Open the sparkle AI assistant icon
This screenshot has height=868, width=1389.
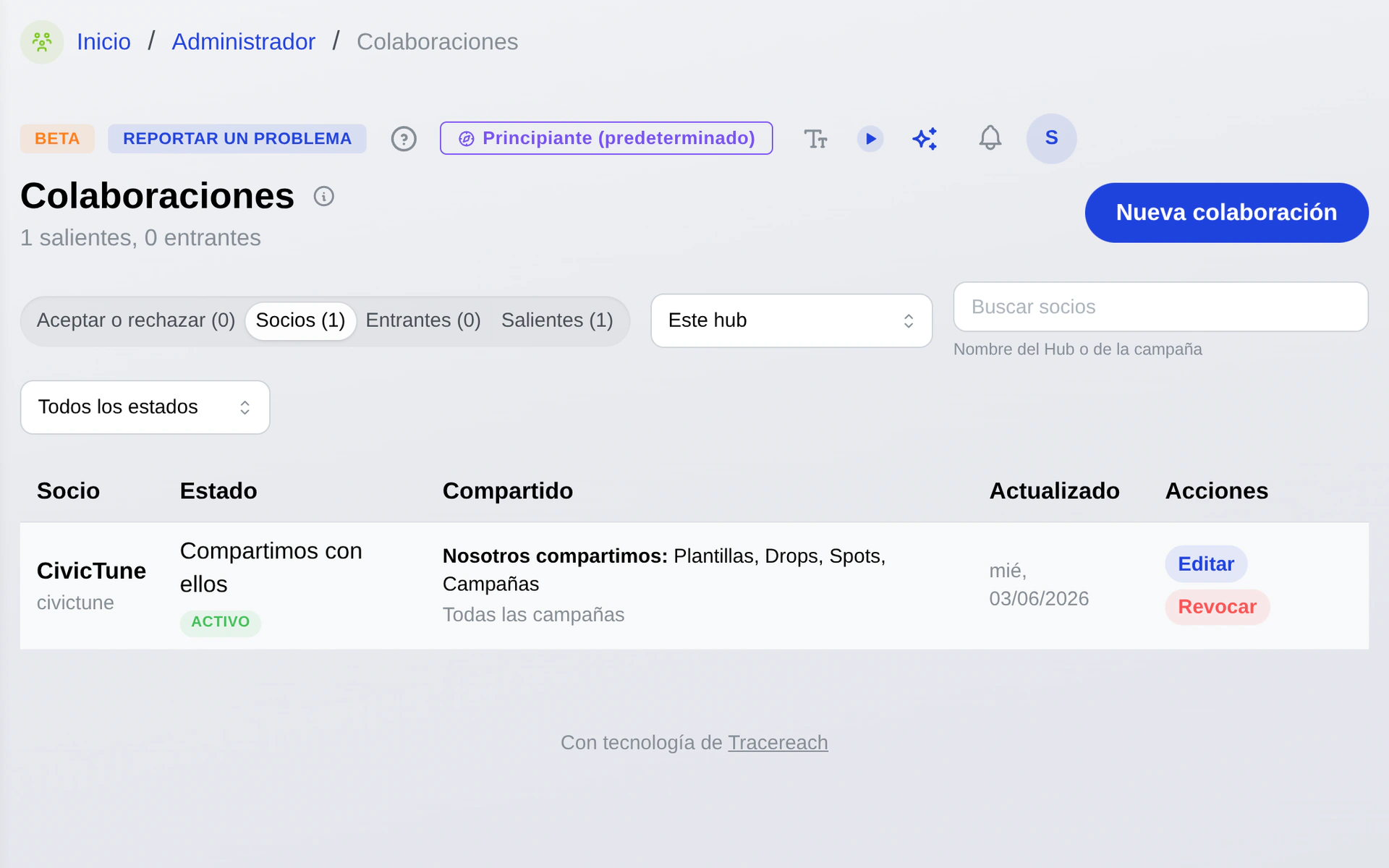click(925, 138)
